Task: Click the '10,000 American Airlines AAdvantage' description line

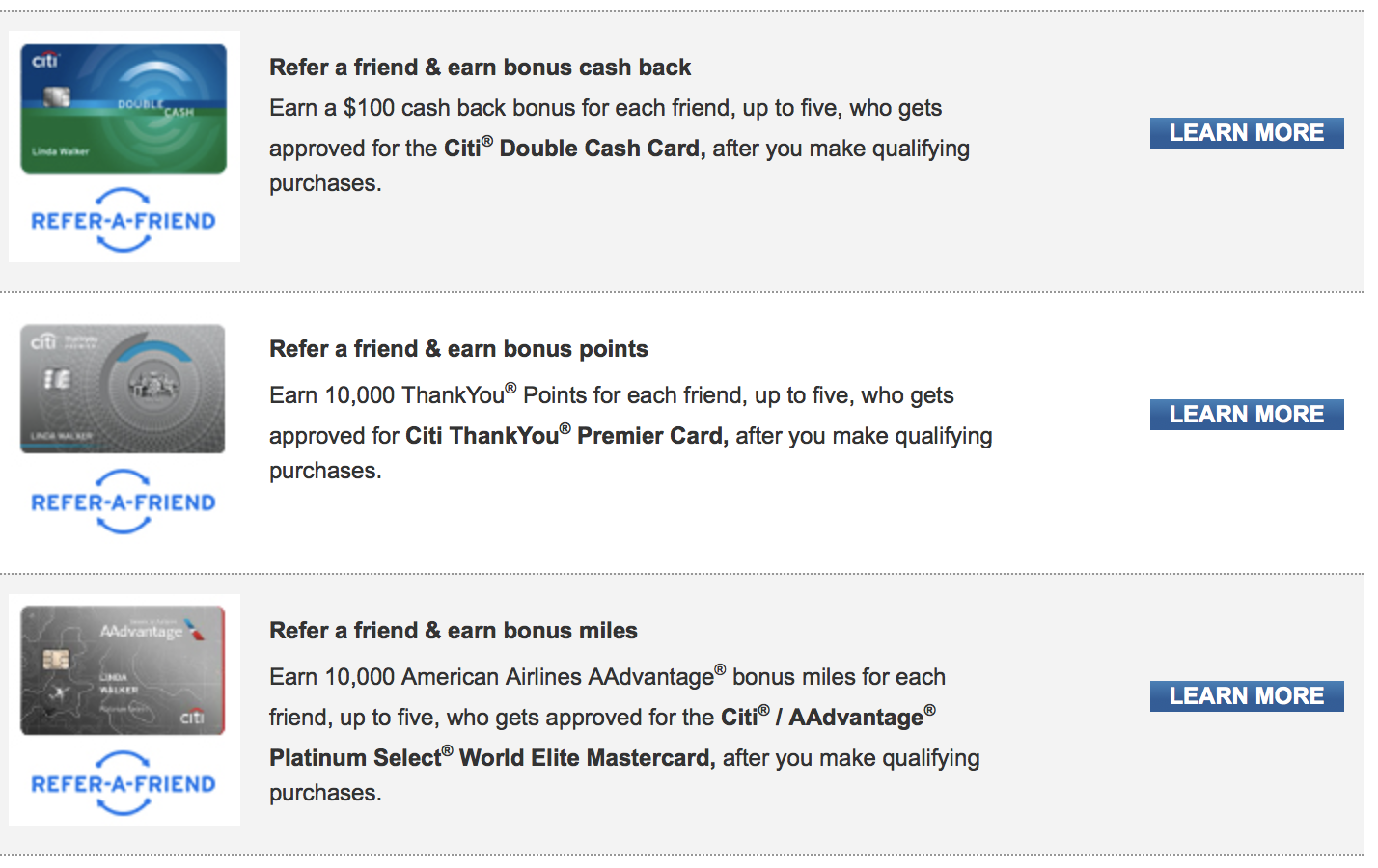Action: pyautogui.click(x=607, y=676)
